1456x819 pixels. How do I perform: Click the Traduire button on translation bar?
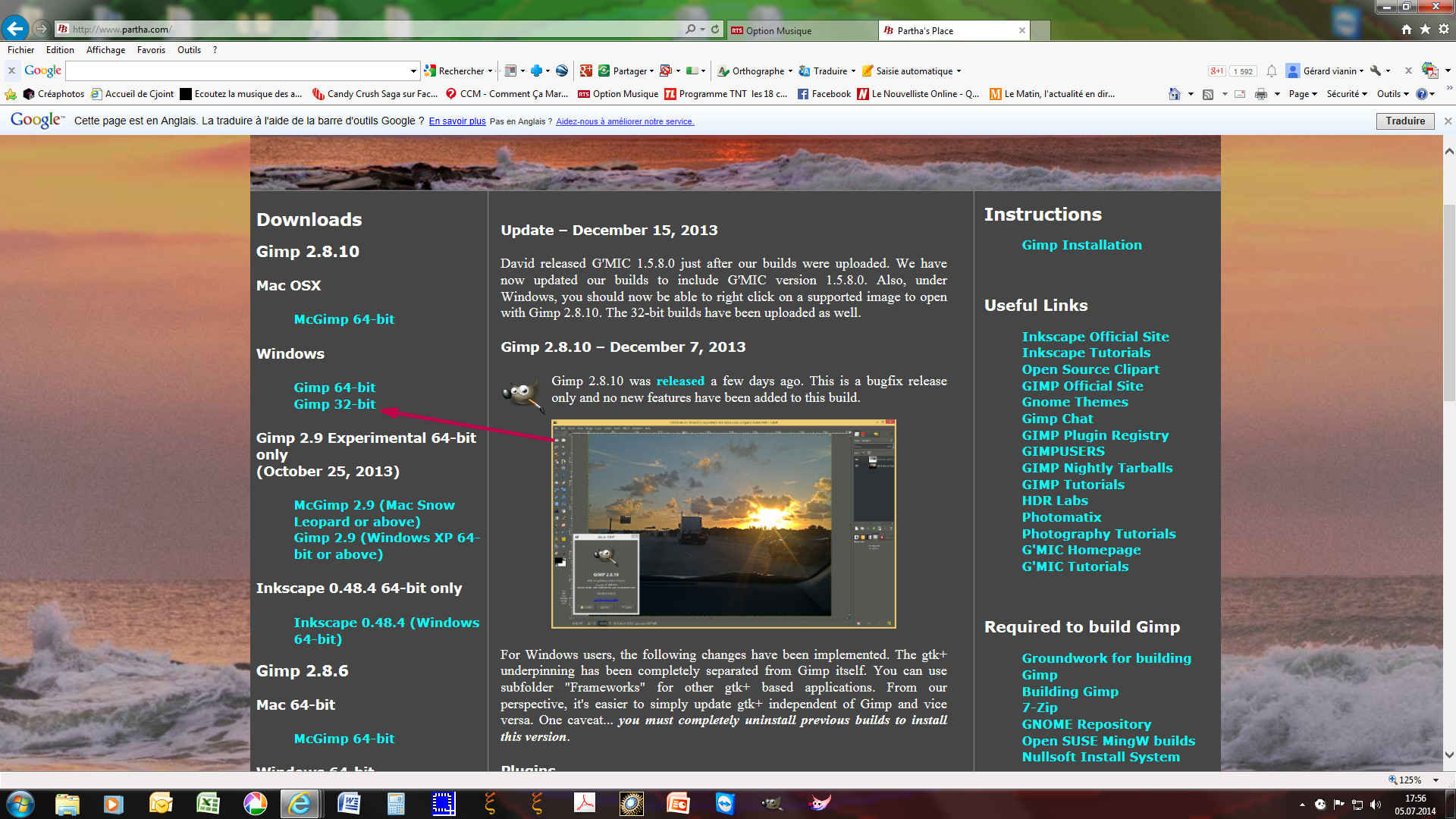(1405, 121)
